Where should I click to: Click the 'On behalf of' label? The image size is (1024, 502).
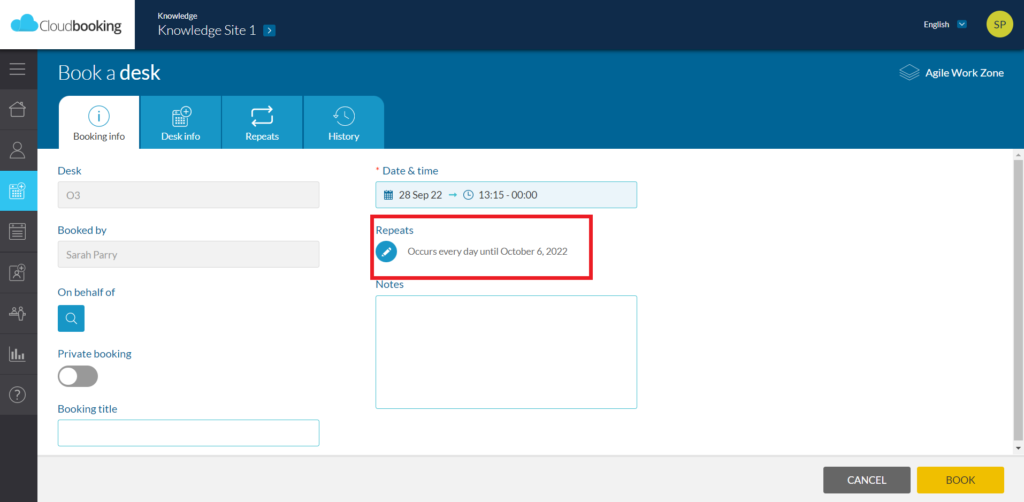pos(86,292)
